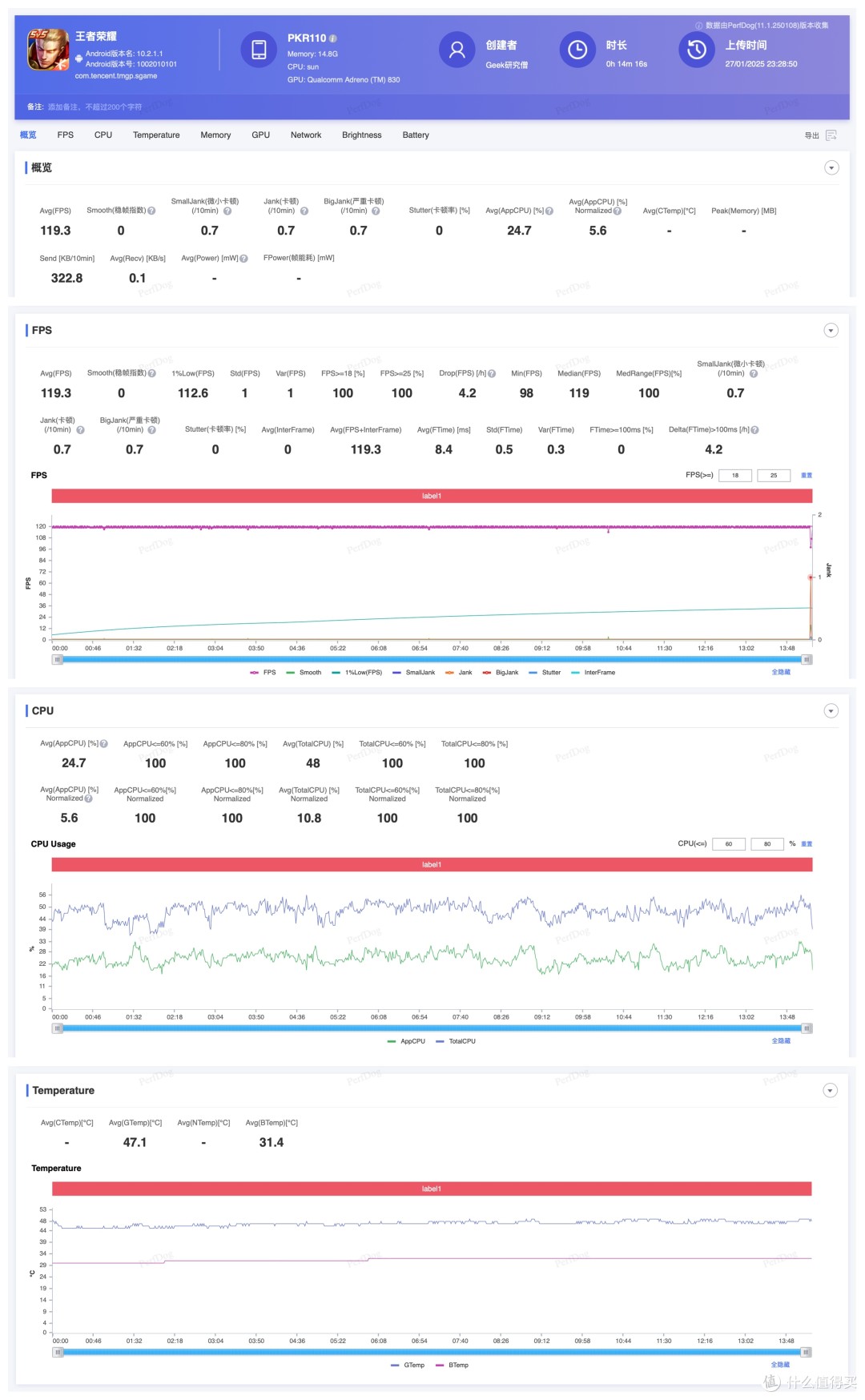This screenshot has width=865, height=1400.
Task: Click 全隐藏 under the FPS chart
Action: pyautogui.click(x=781, y=673)
